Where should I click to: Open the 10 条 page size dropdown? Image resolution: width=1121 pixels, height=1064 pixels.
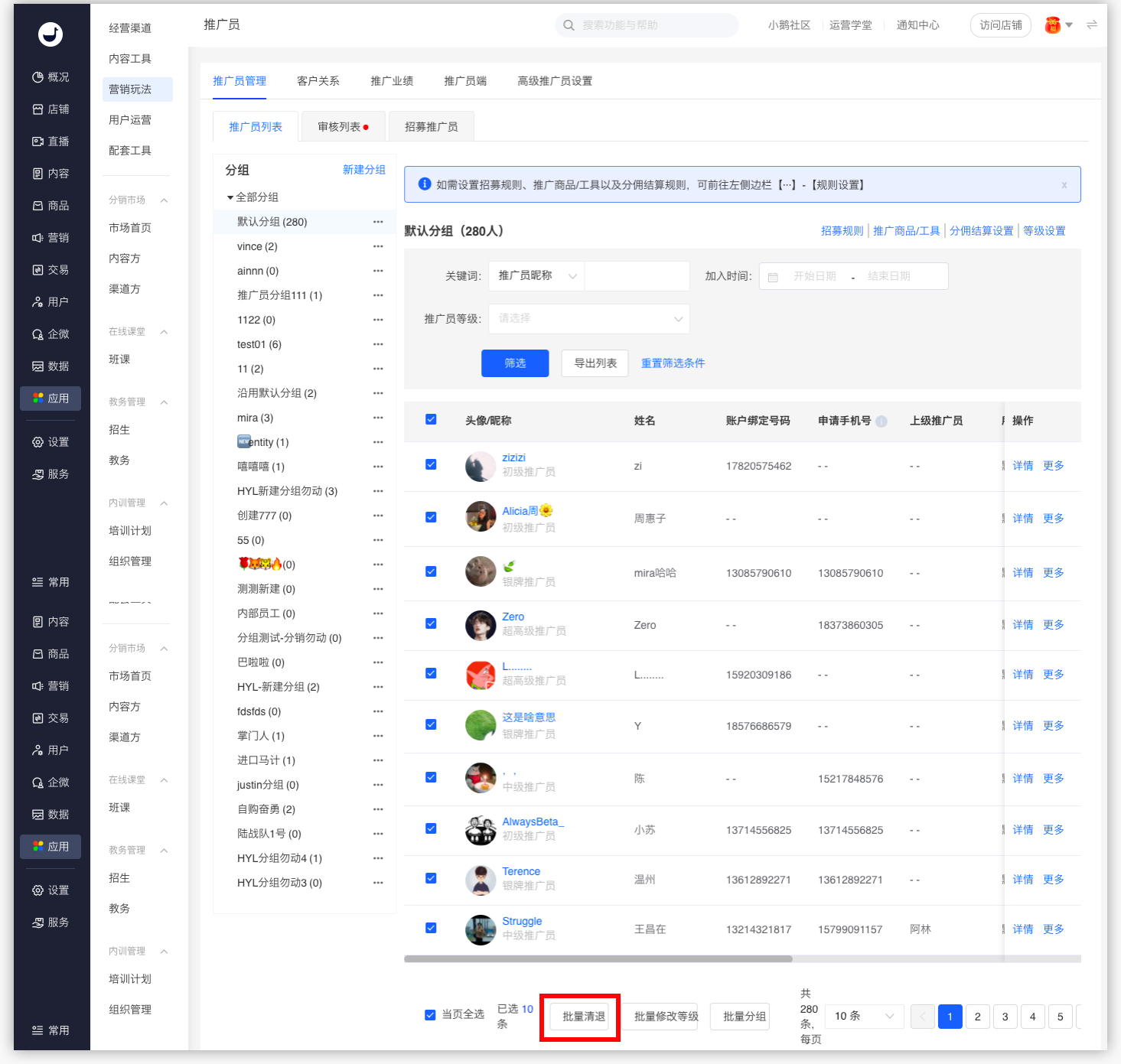coord(865,1016)
